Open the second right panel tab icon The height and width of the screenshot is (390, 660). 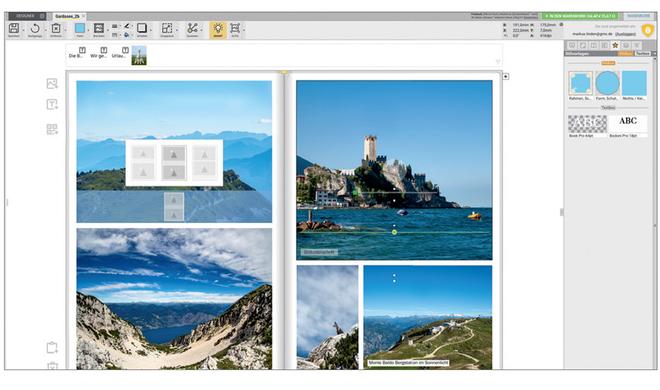point(583,45)
